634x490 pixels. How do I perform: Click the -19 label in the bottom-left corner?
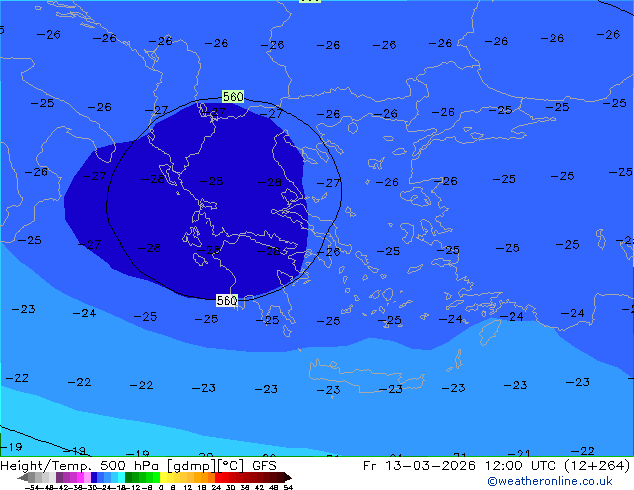(11, 447)
